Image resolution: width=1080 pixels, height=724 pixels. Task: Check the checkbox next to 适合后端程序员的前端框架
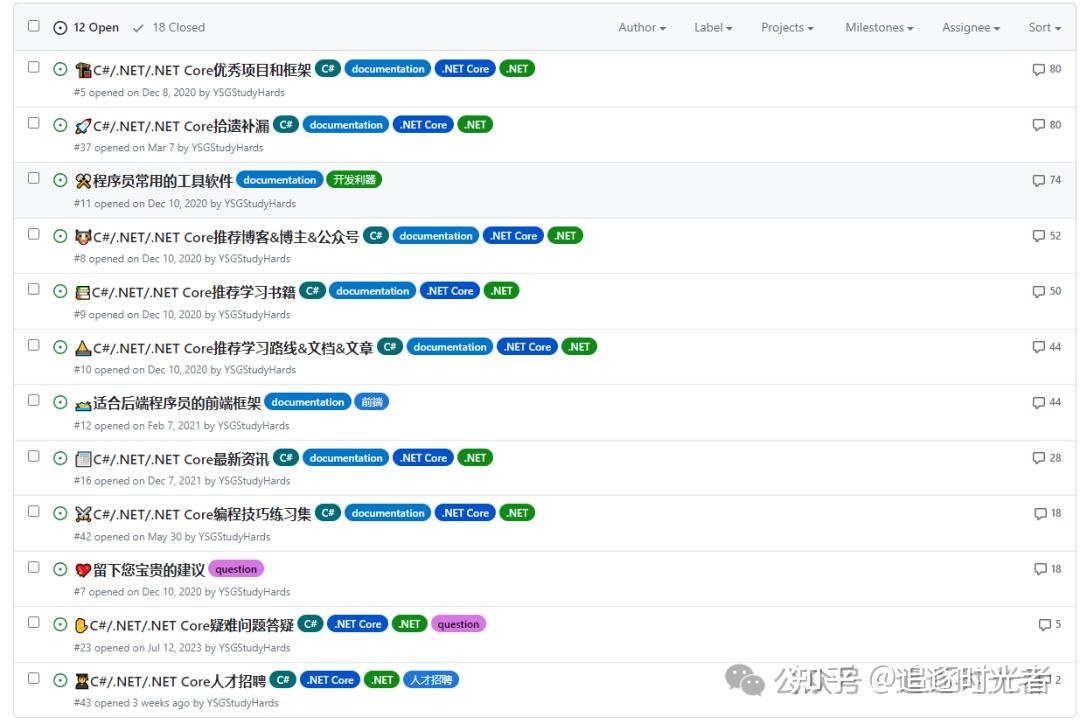tap(33, 401)
